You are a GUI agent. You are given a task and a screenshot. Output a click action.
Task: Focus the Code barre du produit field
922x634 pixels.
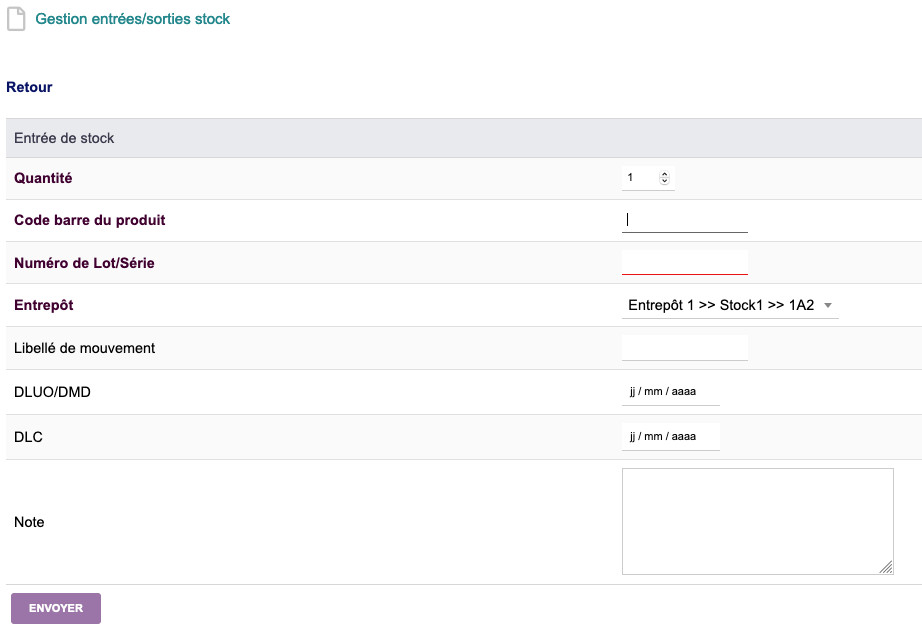click(684, 220)
